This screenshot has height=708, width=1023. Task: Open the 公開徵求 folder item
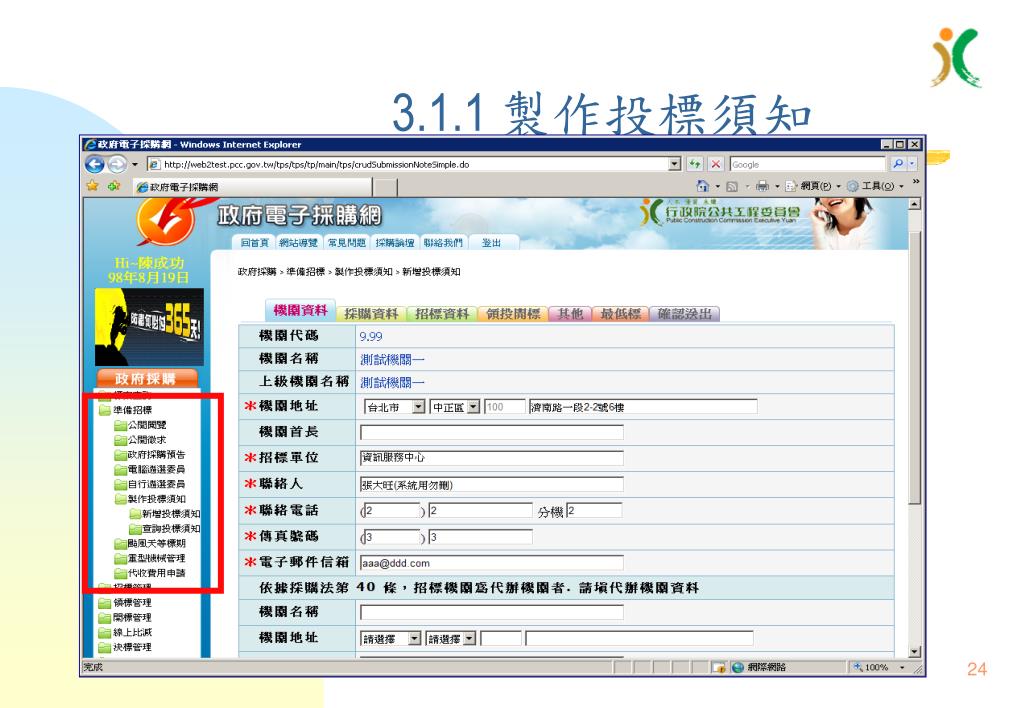[140, 440]
